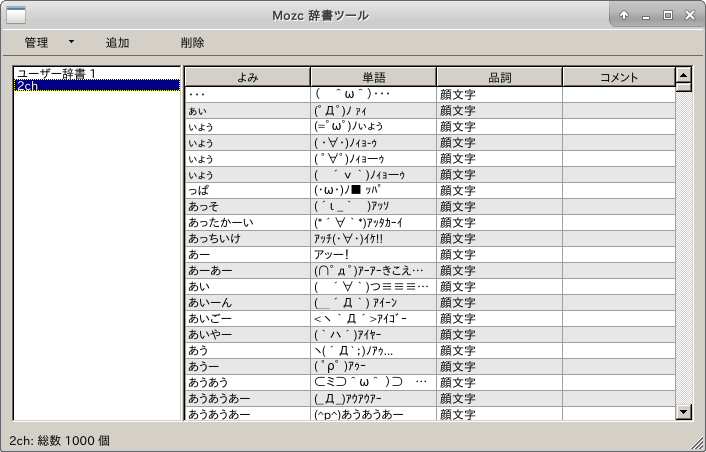Select the reading cell あっそ
This screenshot has height=452, width=706.
[248, 207]
